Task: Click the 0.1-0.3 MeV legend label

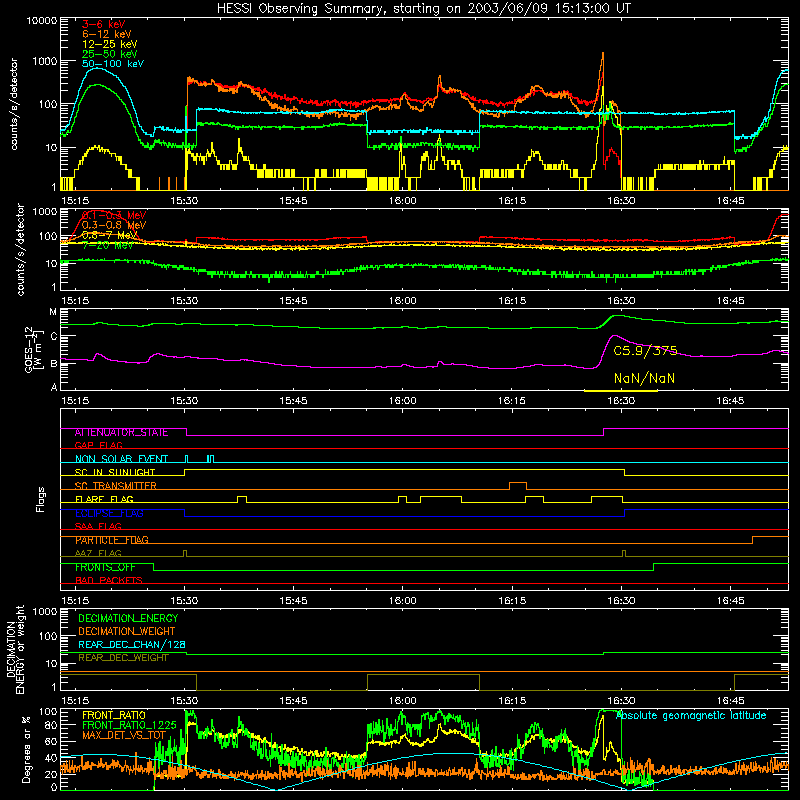Action: coord(114,215)
